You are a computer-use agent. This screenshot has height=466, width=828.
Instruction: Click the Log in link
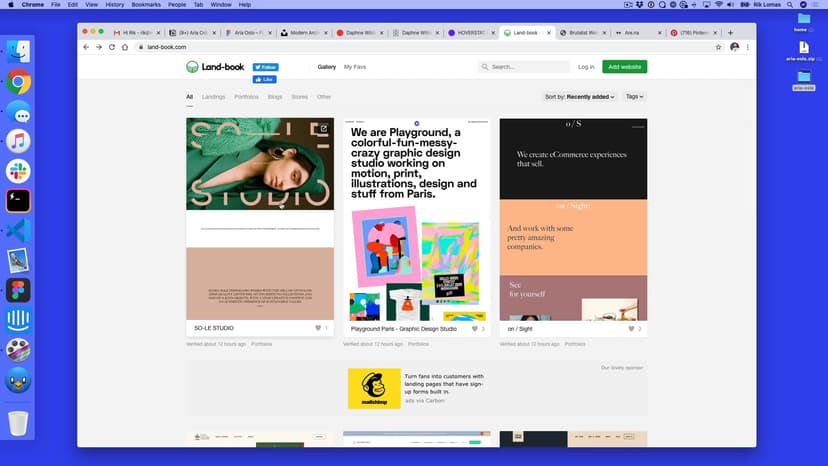(x=586, y=67)
